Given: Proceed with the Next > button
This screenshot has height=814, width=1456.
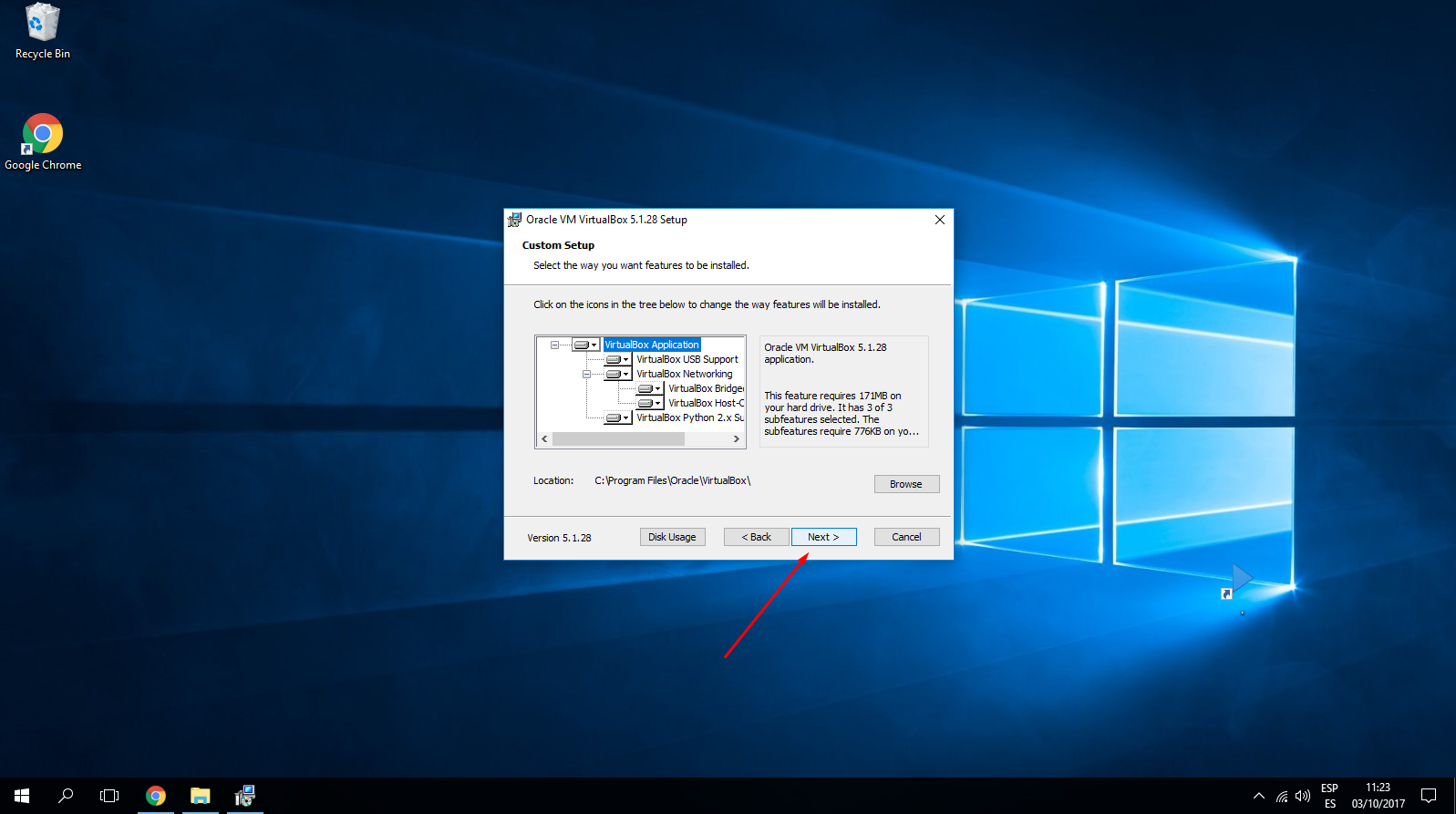Looking at the screenshot, I should pos(823,537).
